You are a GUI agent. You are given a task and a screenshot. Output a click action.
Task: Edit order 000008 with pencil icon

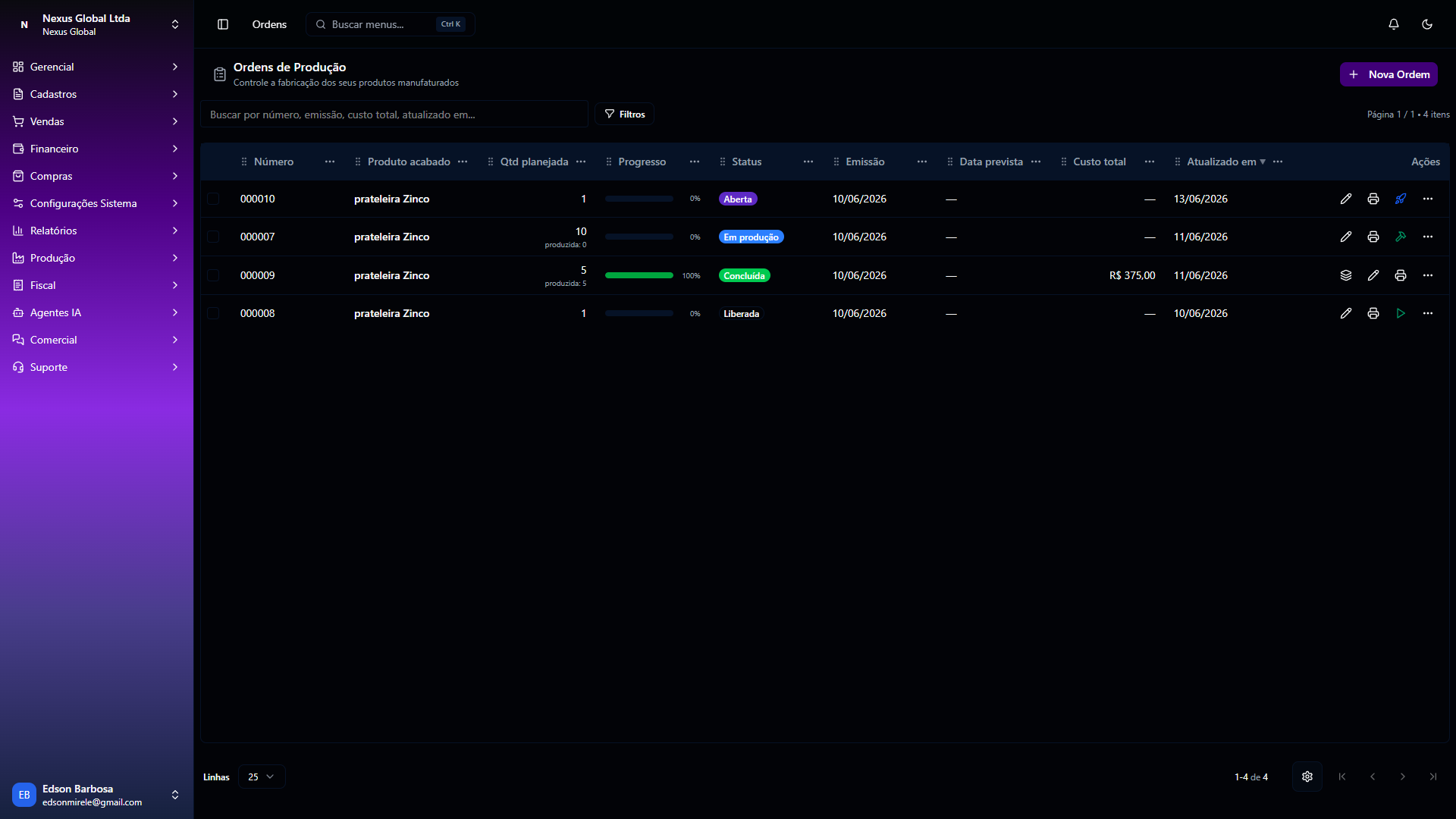[1346, 313]
